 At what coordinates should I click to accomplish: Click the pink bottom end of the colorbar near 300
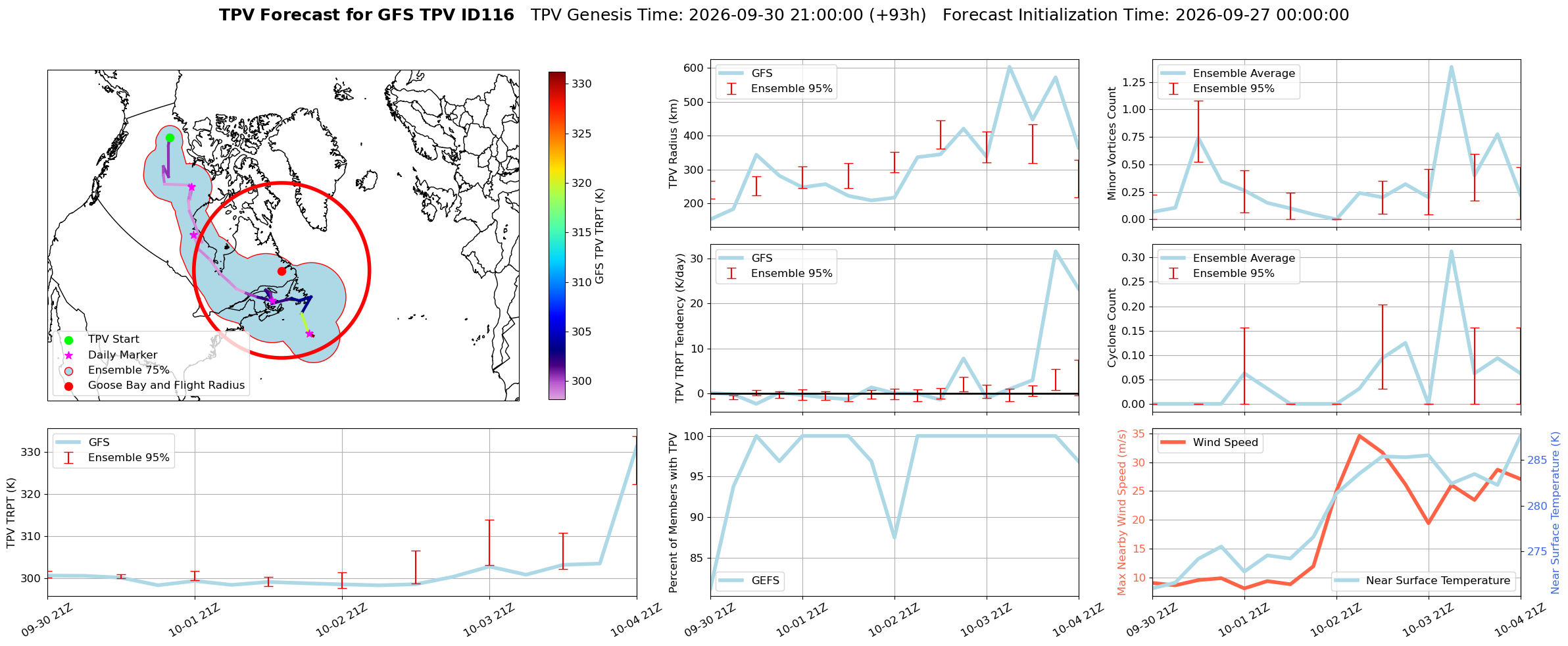pos(556,392)
